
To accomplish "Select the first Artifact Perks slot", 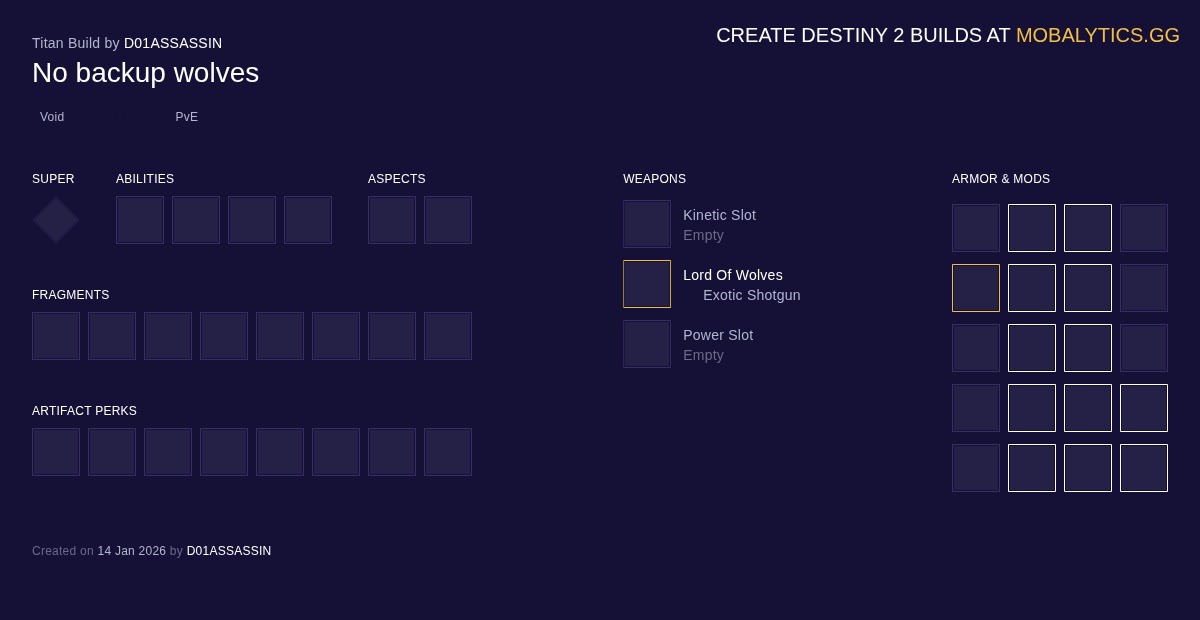I will 56,452.
